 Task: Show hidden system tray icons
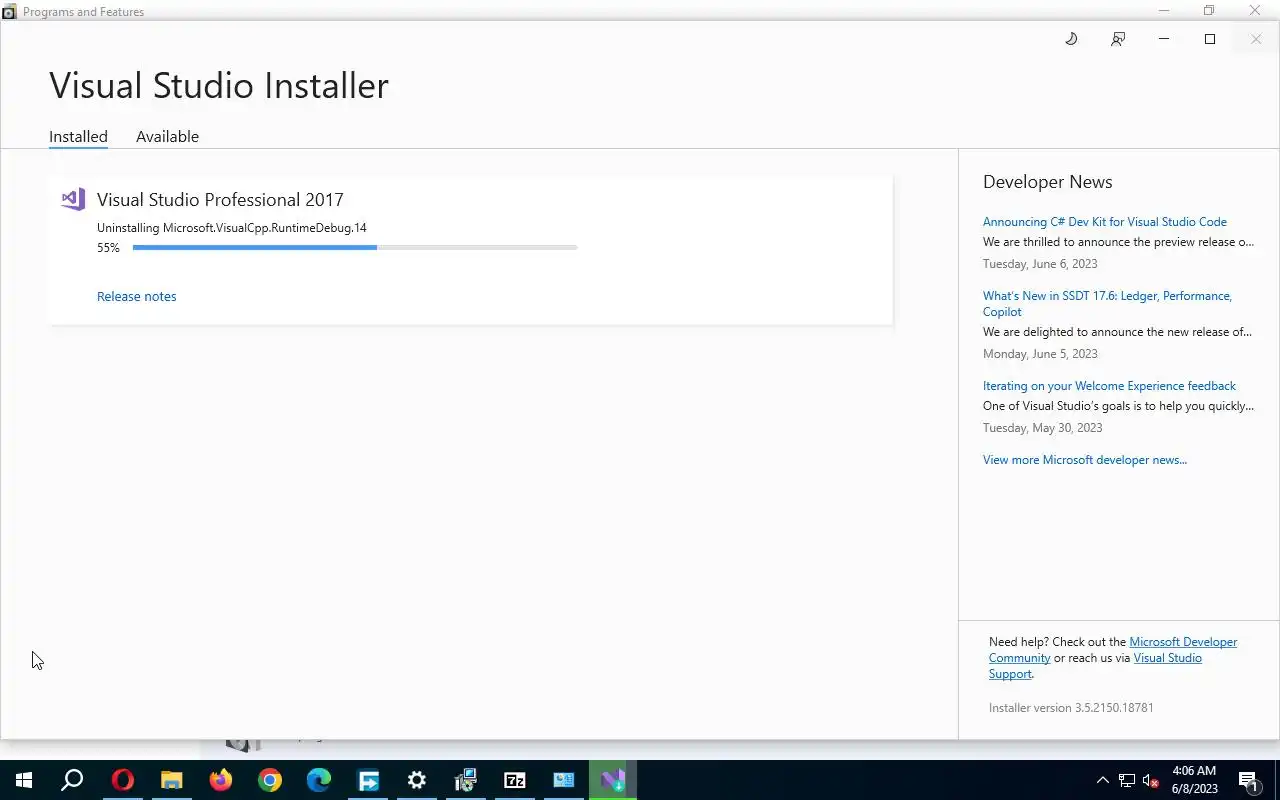[1103, 780]
